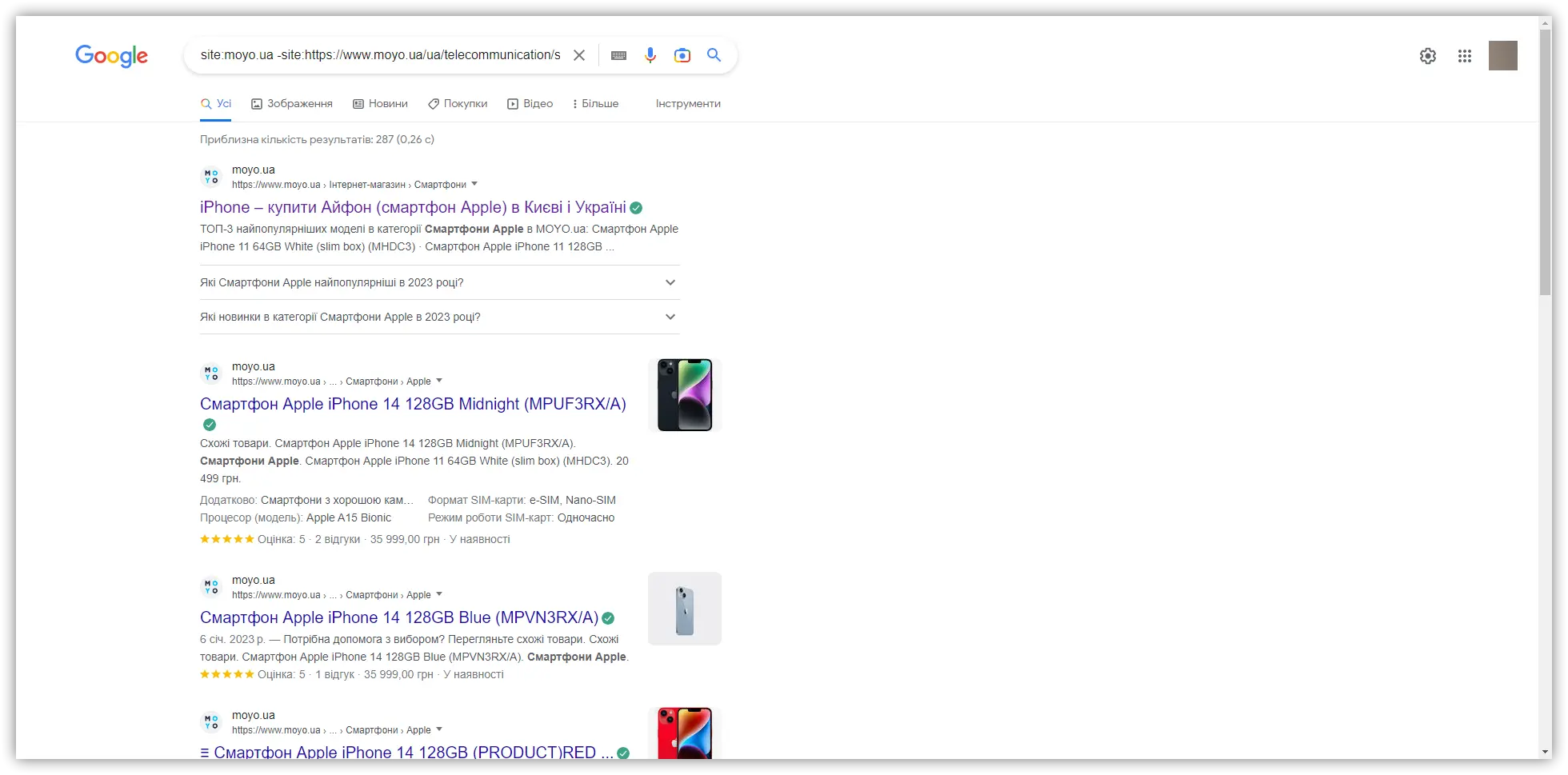The image size is (1568, 775).
Task: Open iPhone 14 128GB Blue result link
Action: [399, 617]
